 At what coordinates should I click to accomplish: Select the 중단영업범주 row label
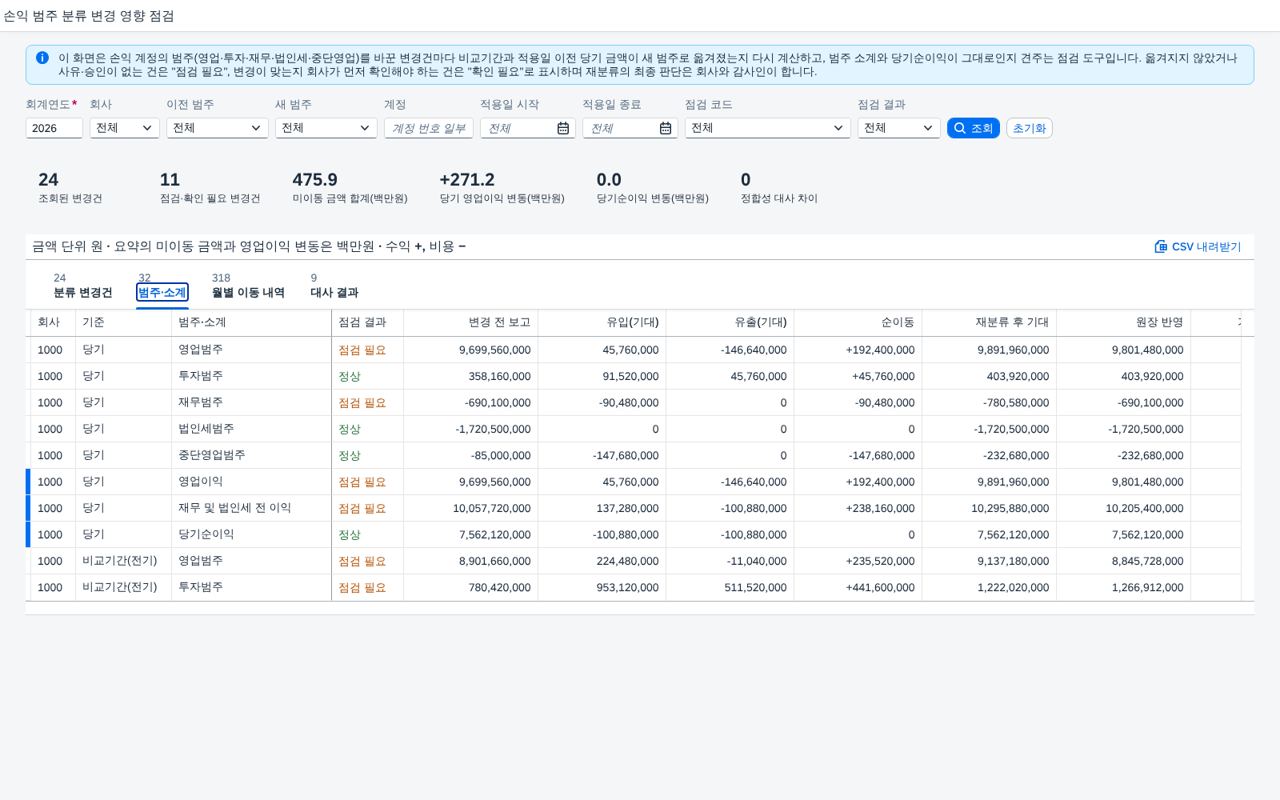pyautogui.click(x=211, y=455)
